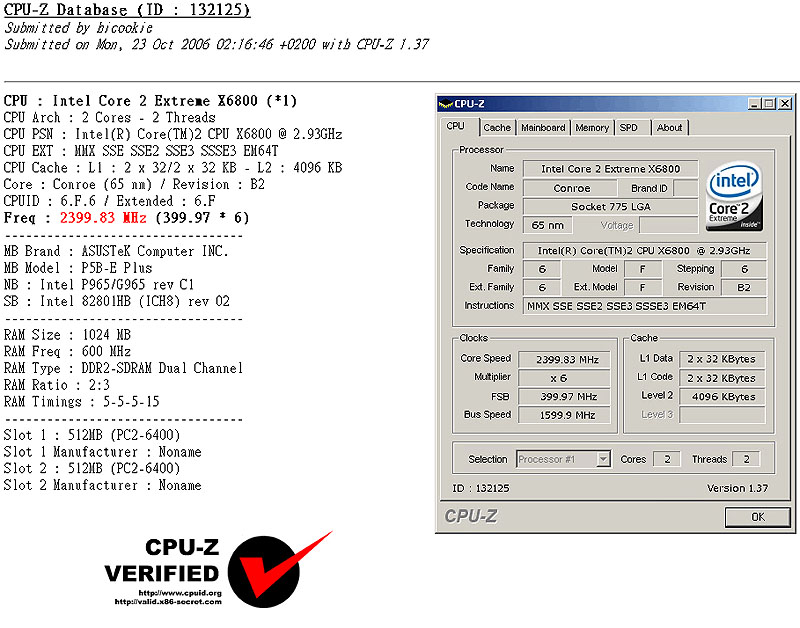Click the Level 2 value 4096 KBytes
This screenshot has width=800, height=628.
tap(722, 396)
